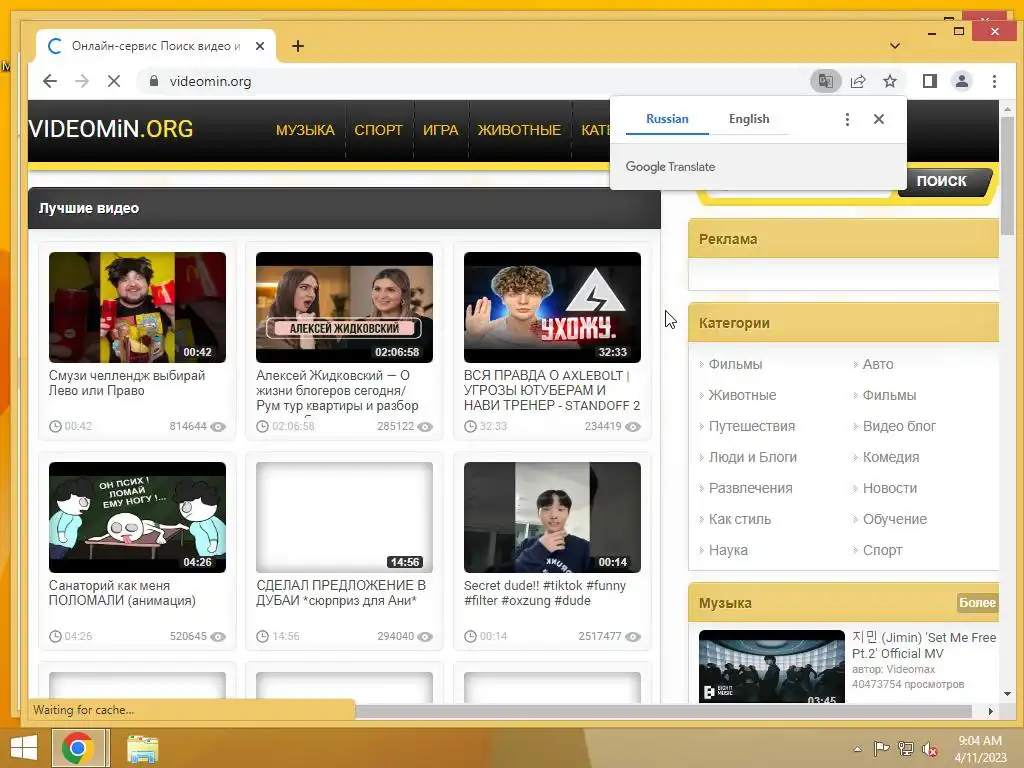Select English tab in translate popup
The image size is (1024, 768).
pyautogui.click(x=749, y=119)
